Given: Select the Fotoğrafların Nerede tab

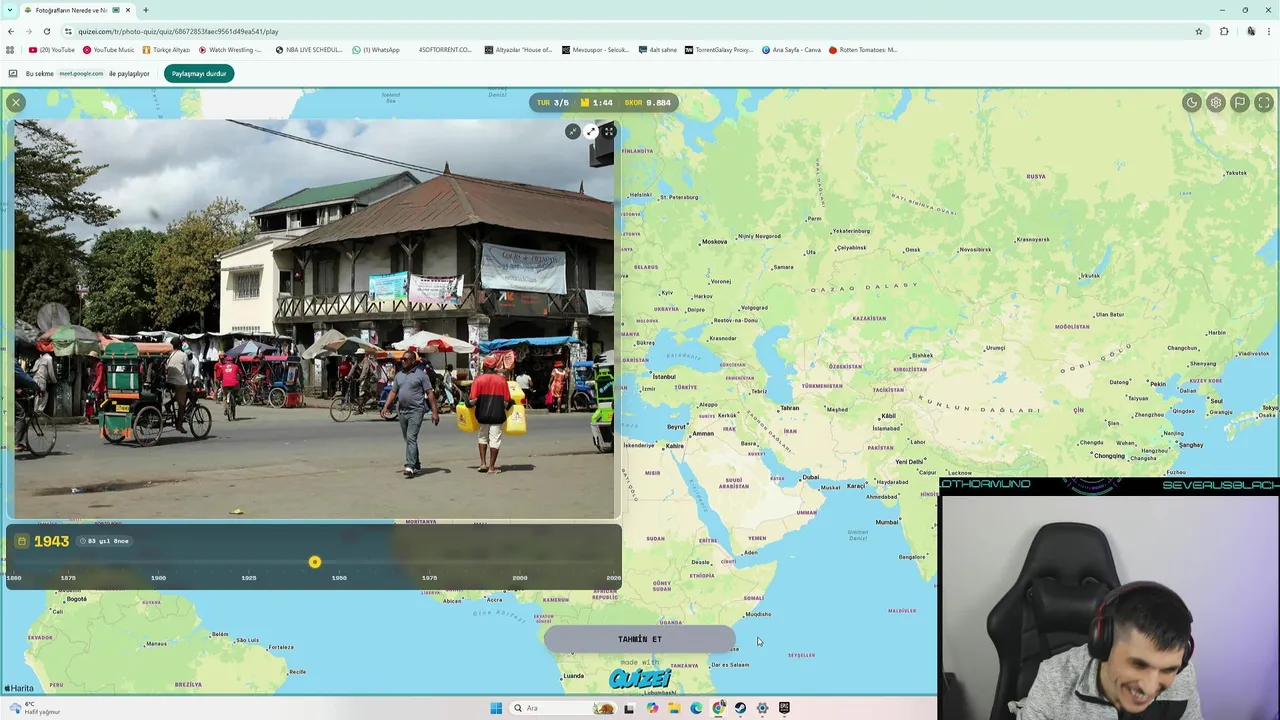Looking at the screenshot, I should point(70,10).
